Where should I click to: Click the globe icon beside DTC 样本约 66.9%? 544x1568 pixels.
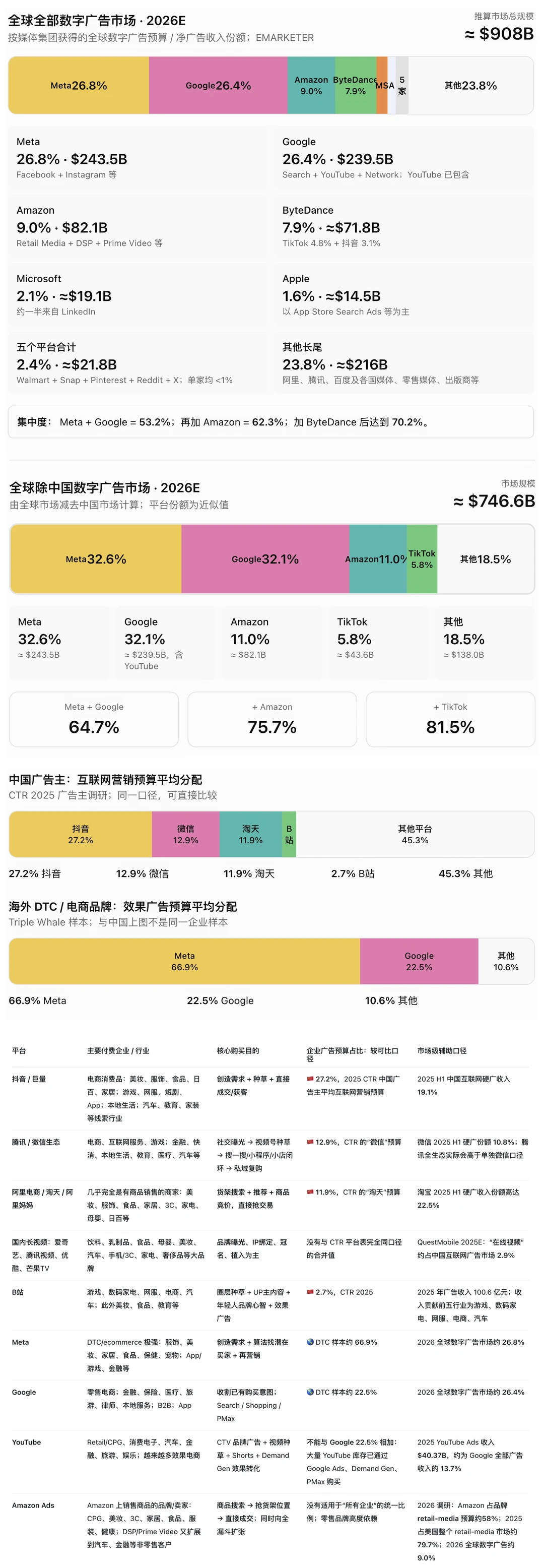coord(310,1342)
